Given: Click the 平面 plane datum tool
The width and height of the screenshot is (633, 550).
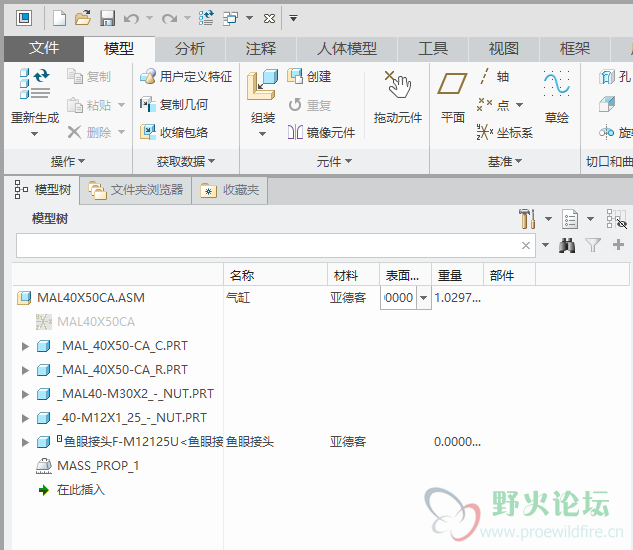Looking at the screenshot, I should tap(453, 97).
